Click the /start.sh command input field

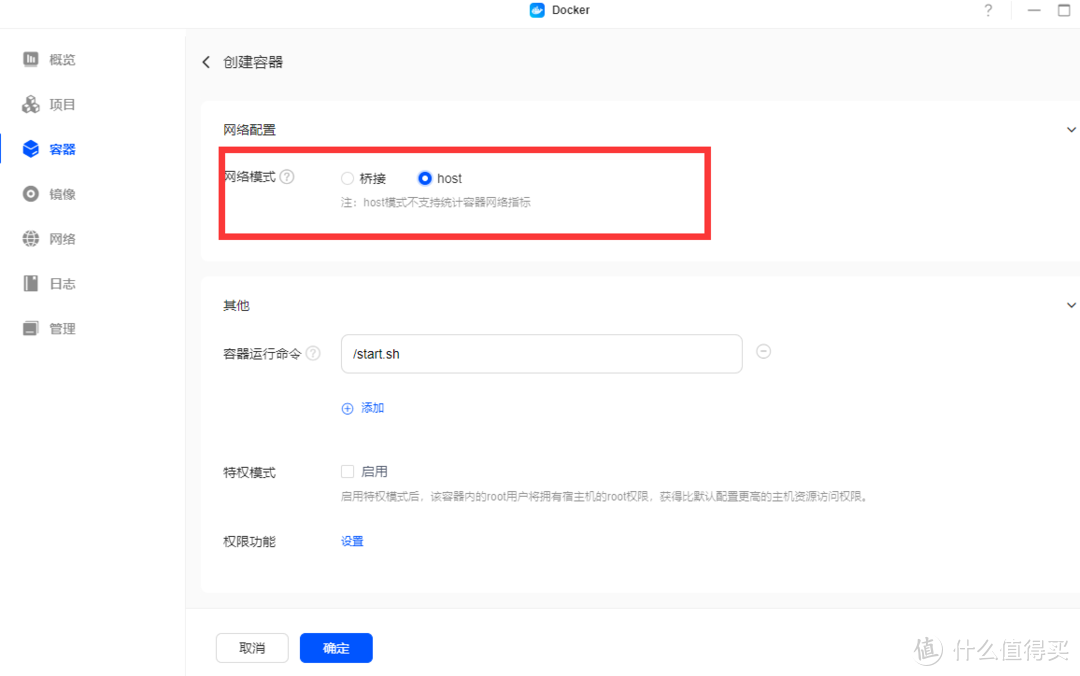pos(541,354)
